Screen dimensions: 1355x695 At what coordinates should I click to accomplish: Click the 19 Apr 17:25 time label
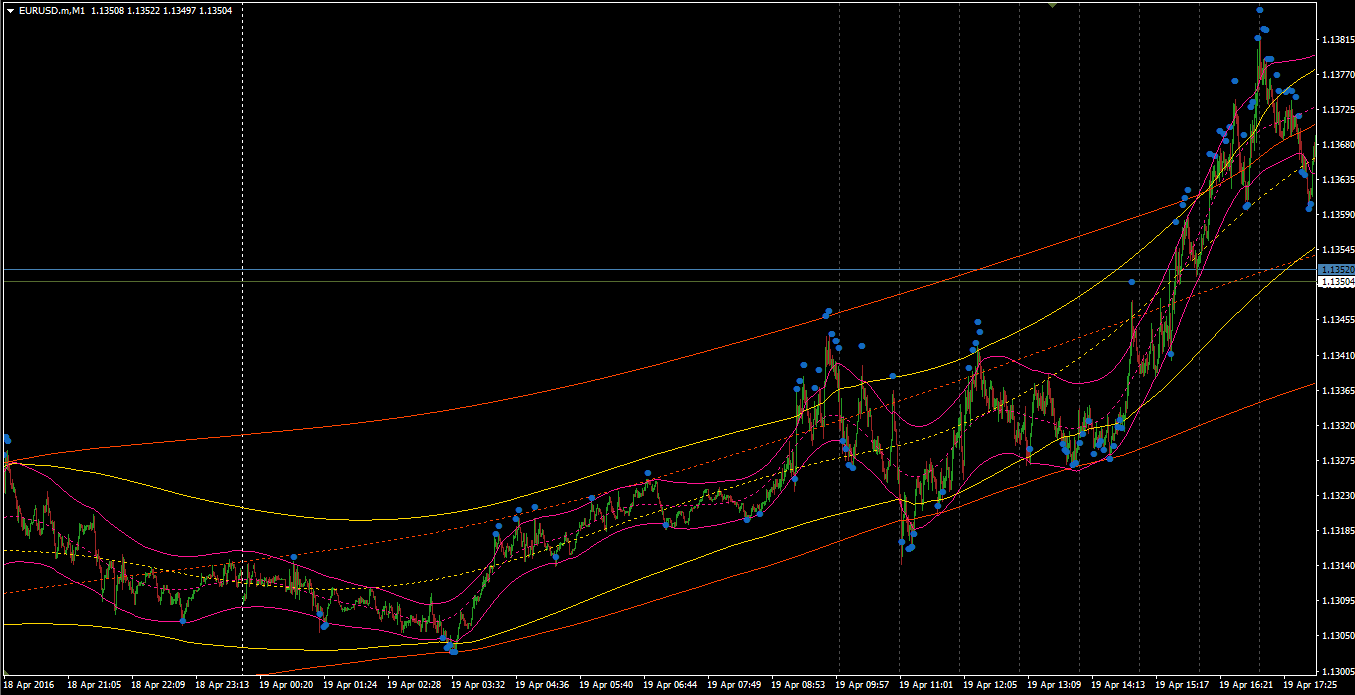click(1311, 686)
